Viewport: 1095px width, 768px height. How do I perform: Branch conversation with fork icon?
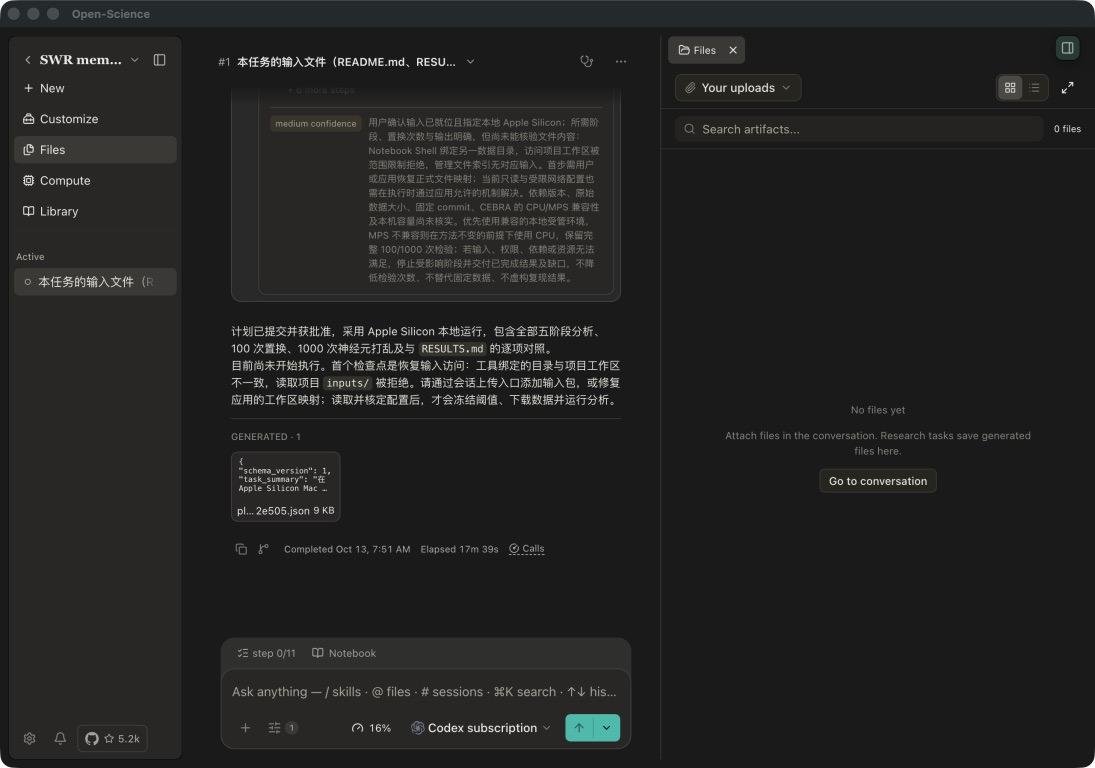pos(263,549)
